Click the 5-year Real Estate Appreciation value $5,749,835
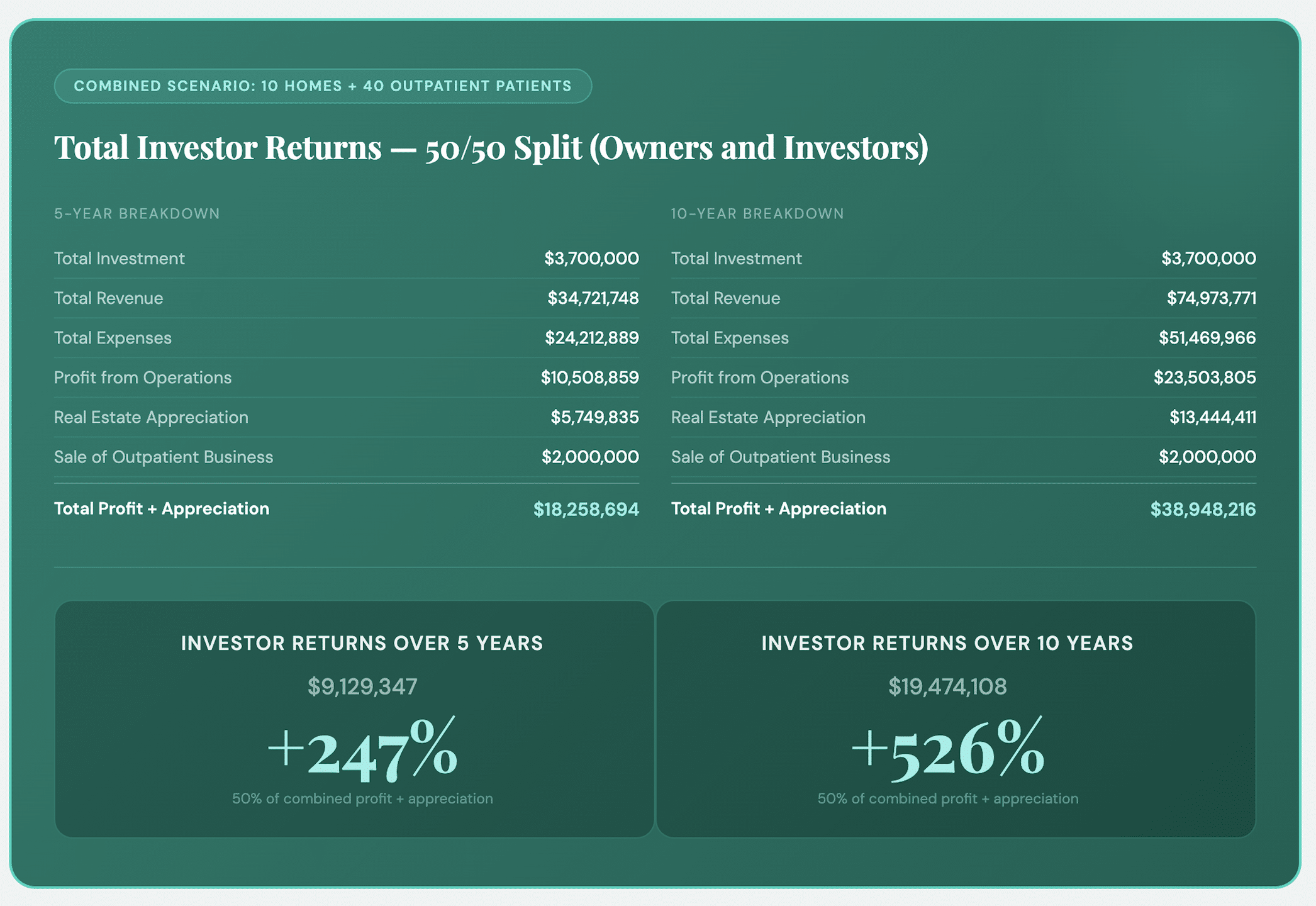Image resolution: width=1316 pixels, height=906 pixels. click(594, 417)
